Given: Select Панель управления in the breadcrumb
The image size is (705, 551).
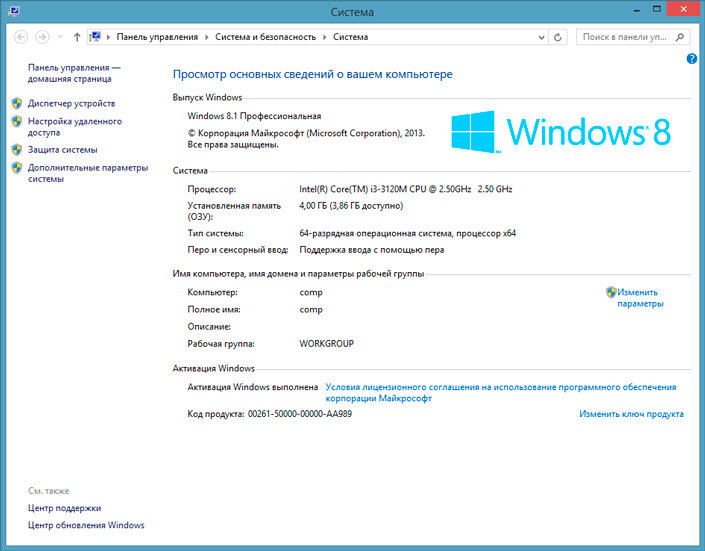Looking at the screenshot, I should [x=157, y=37].
